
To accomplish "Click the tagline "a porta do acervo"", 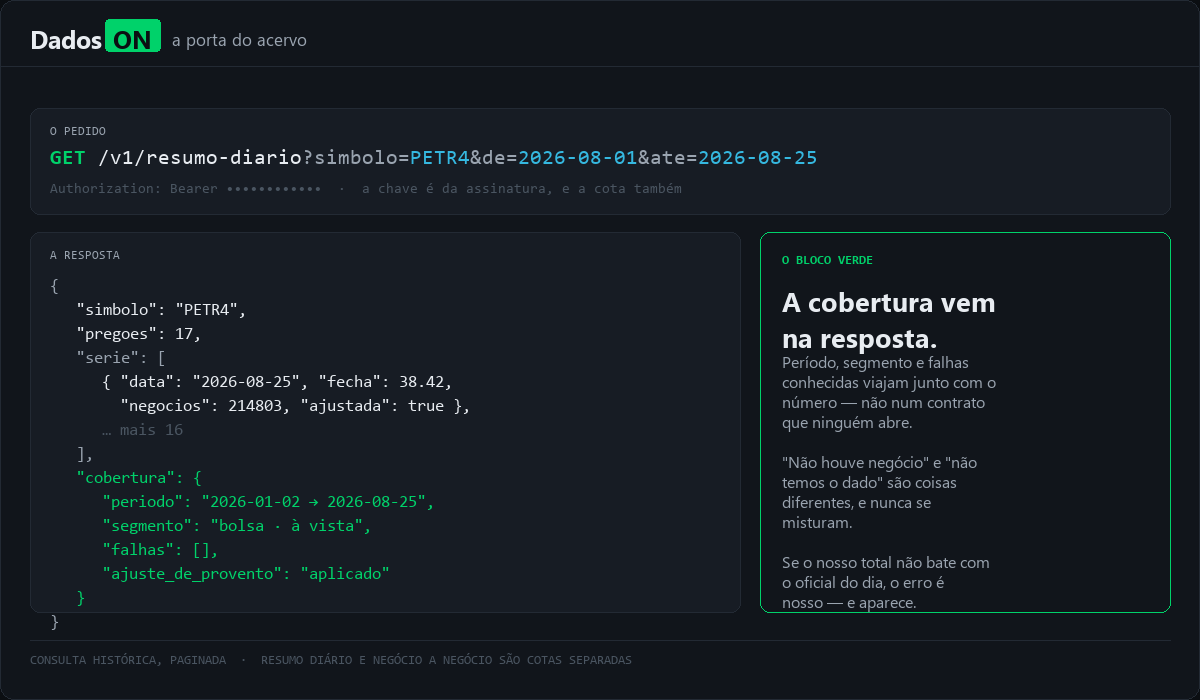I will click(239, 41).
